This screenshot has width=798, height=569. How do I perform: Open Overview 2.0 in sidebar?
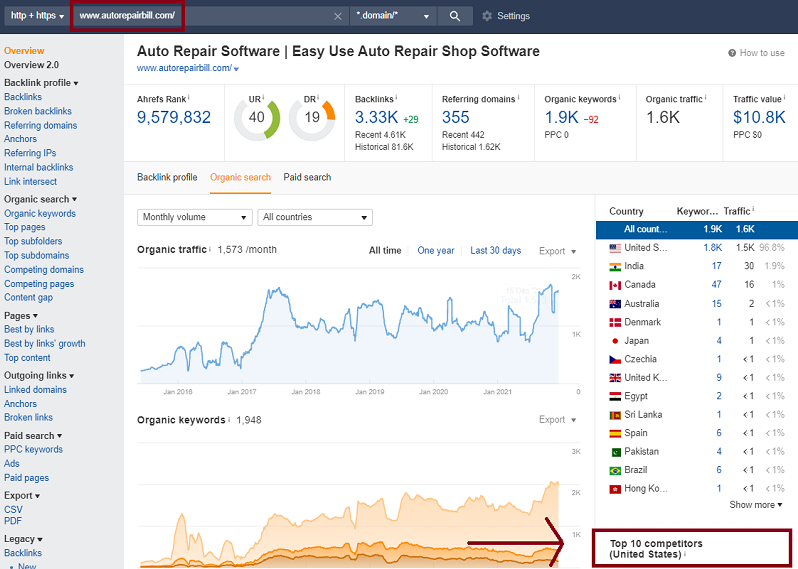tap(32, 65)
